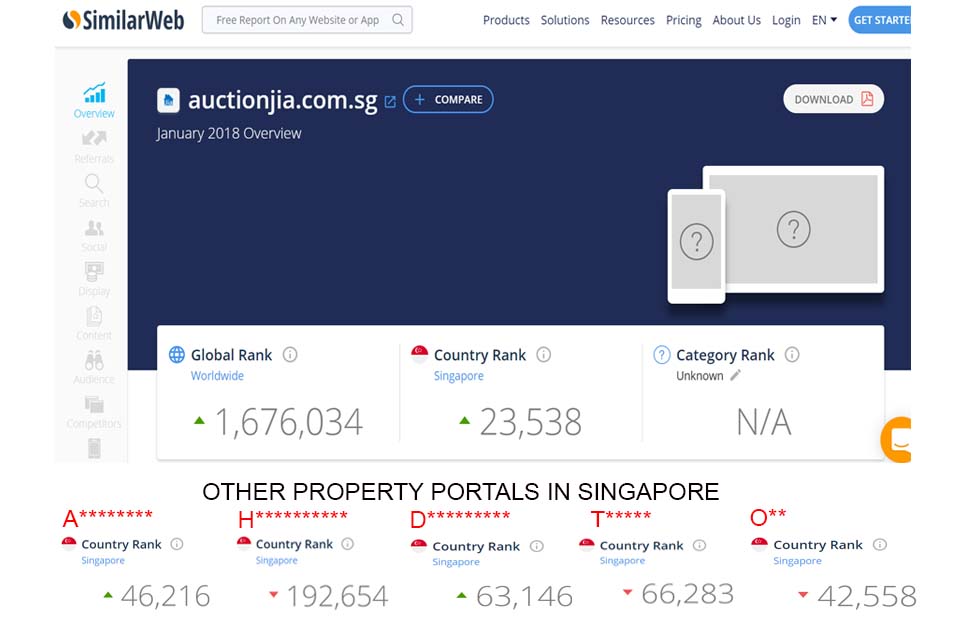Viewport: 960px width, 640px height.
Task: Click rank value 42,558
Action: pos(867,597)
